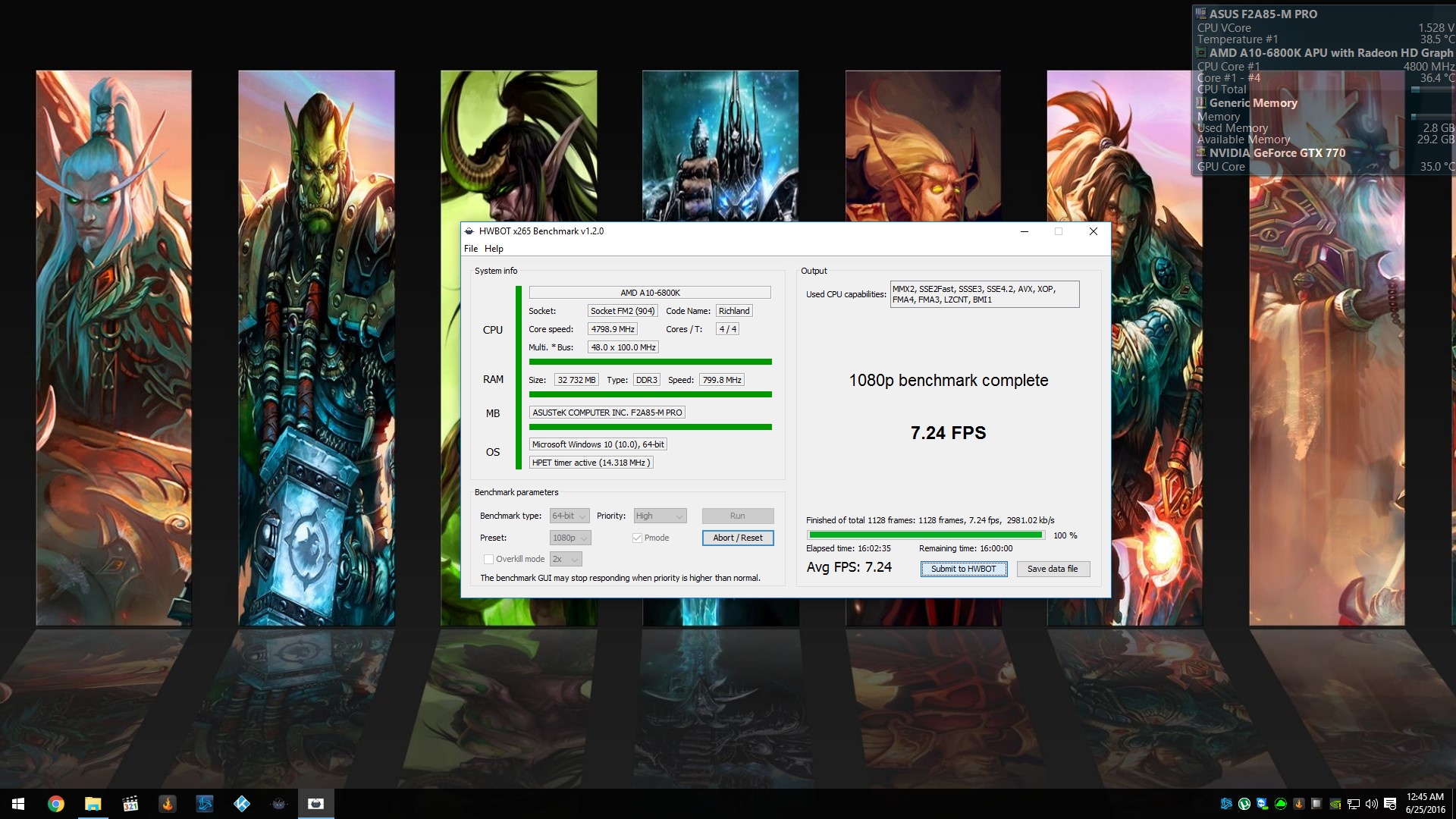Viewport: 1456px width, 819px height.
Task: Click the HWBOT x265 title bar app icon
Action: (x=469, y=231)
